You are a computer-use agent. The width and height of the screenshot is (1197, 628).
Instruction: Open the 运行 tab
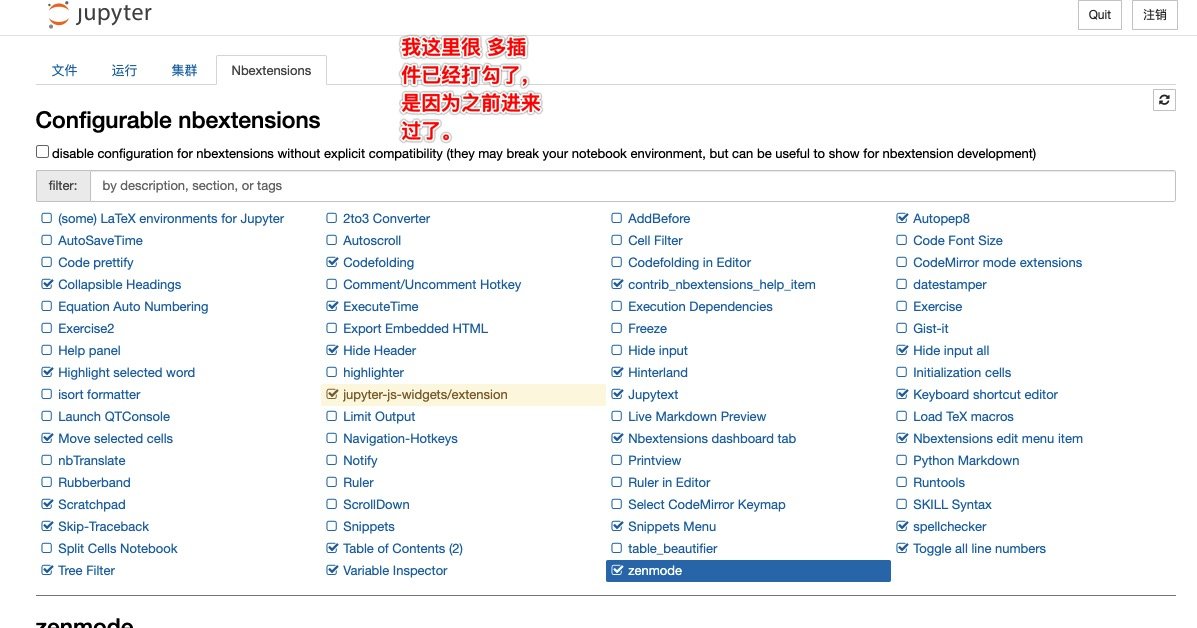point(124,70)
